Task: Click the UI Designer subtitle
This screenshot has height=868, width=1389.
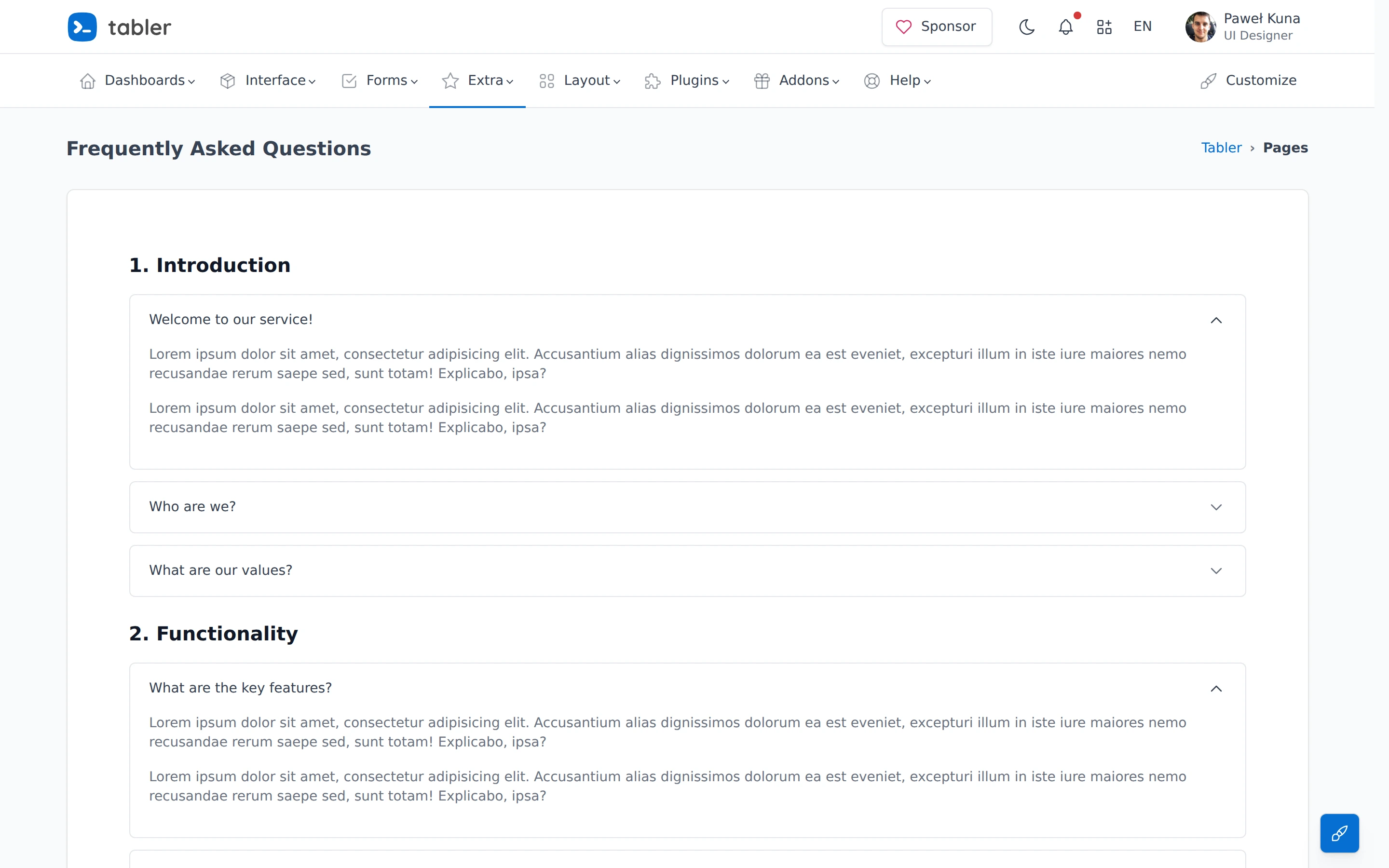Action: (1257, 36)
